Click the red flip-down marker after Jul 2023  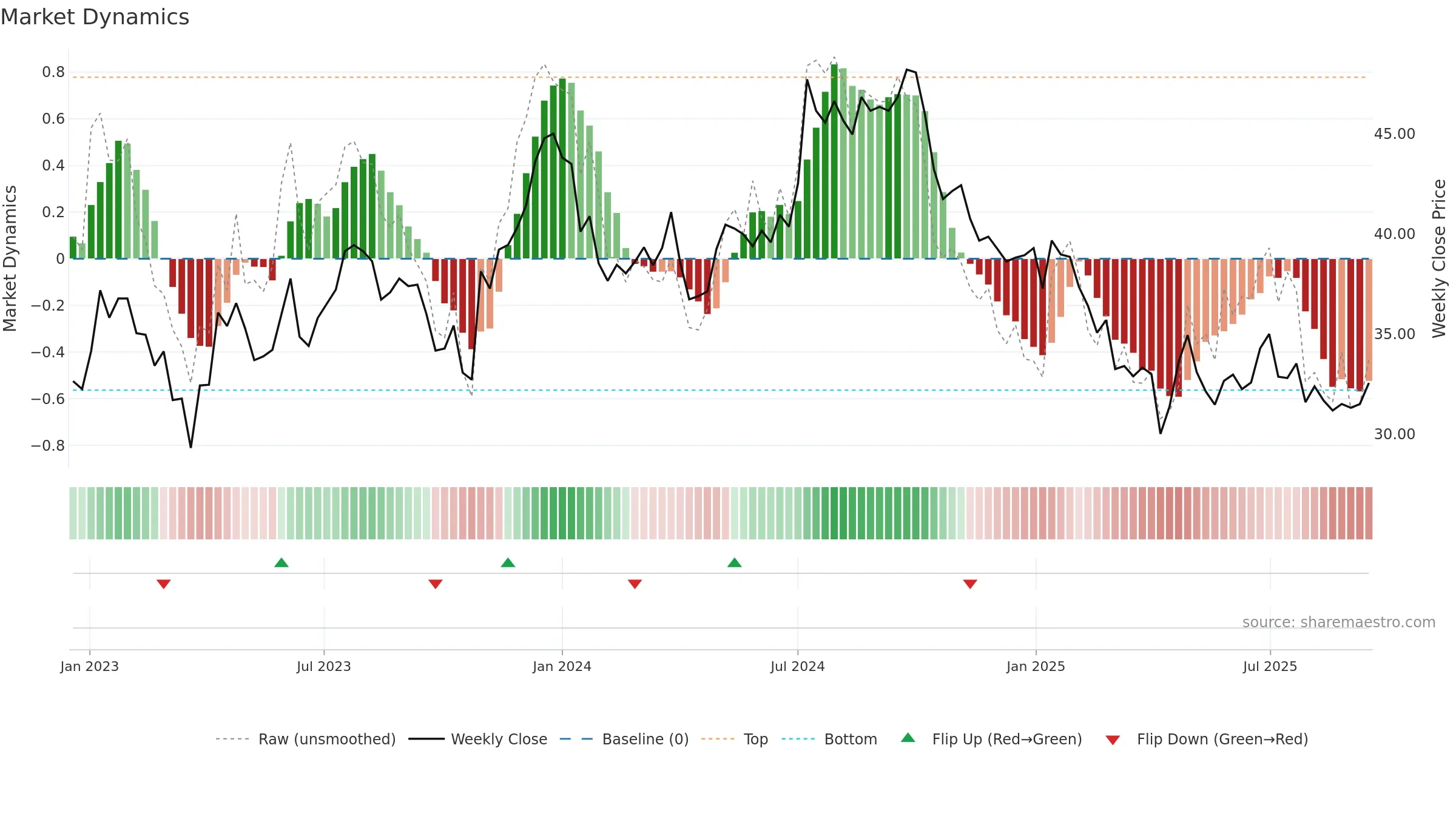[x=436, y=584]
